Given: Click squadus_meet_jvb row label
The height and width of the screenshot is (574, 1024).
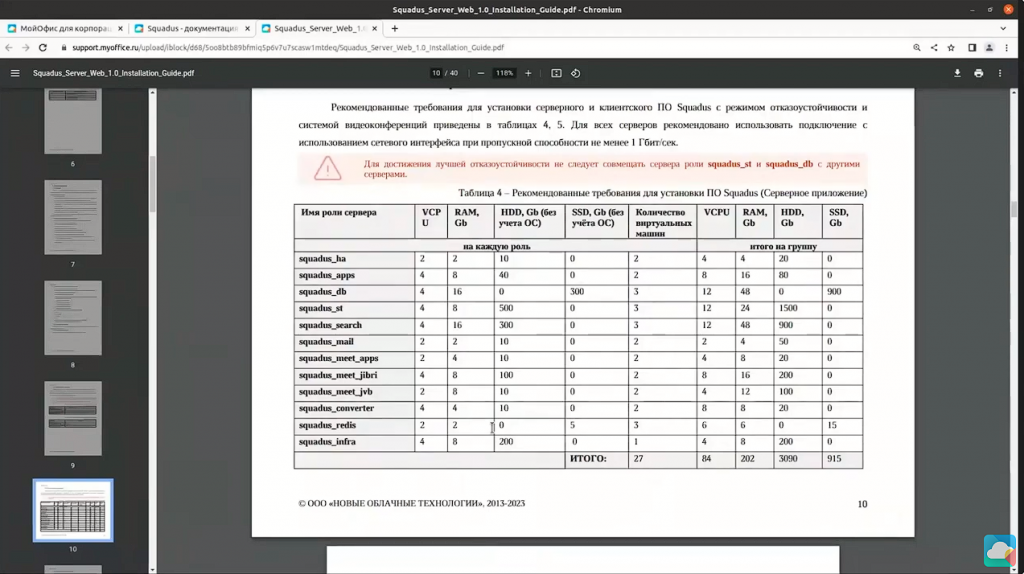Looking at the screenshot, I should tap(336, 392).
